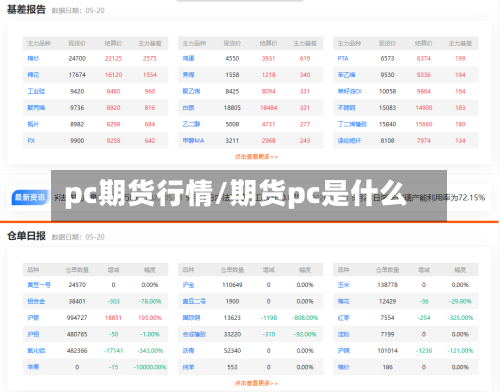500x392 pixels.
Task: Open 棉纱 link with 186 receipts
Action: [343, 367]
